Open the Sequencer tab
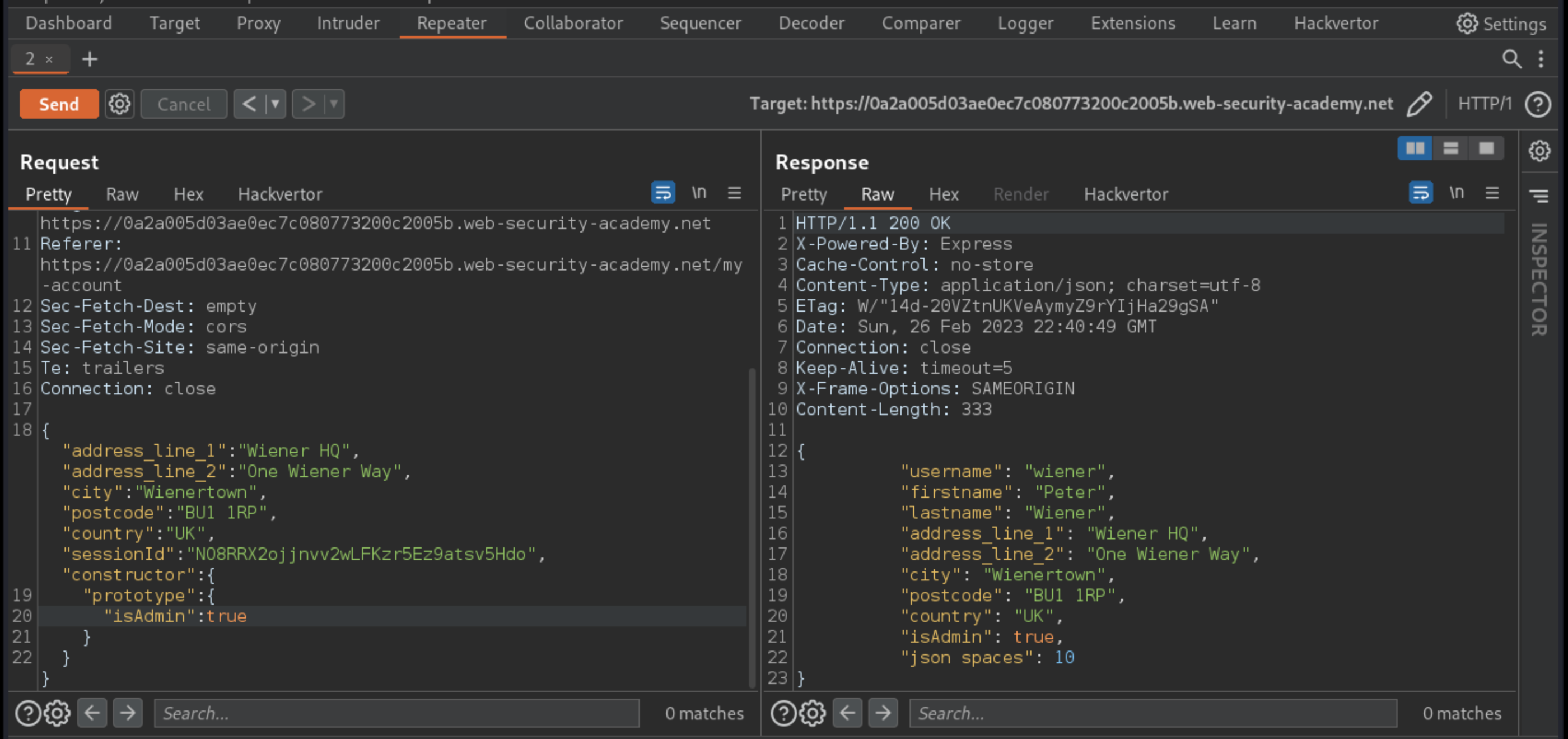Screen dimensions: 1568x739 (700, 23)
